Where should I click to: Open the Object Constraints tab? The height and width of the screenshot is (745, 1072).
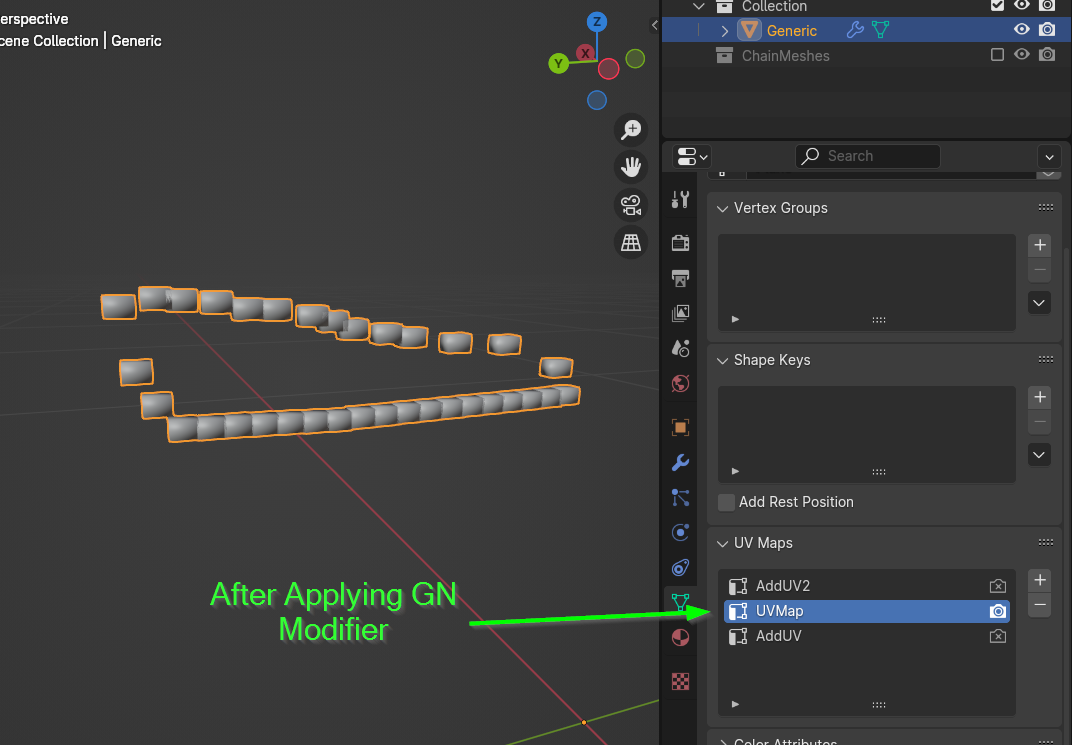click(x=680, y=567)
